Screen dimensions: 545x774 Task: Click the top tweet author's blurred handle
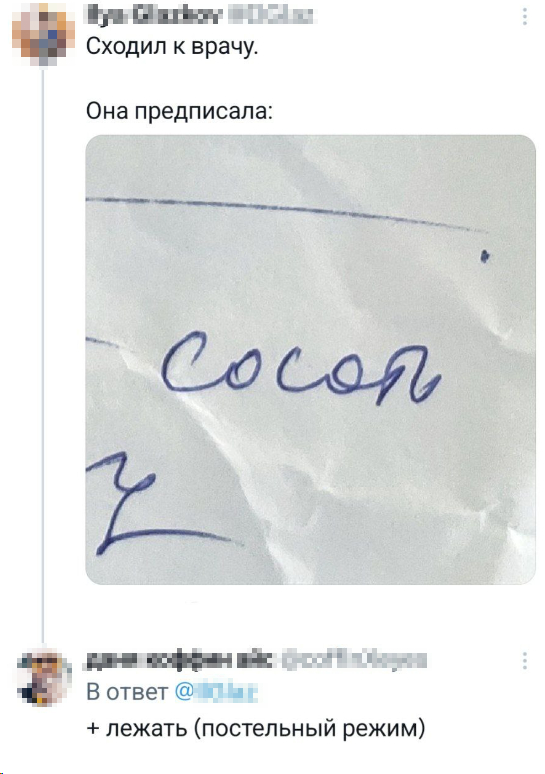(271, 16)
